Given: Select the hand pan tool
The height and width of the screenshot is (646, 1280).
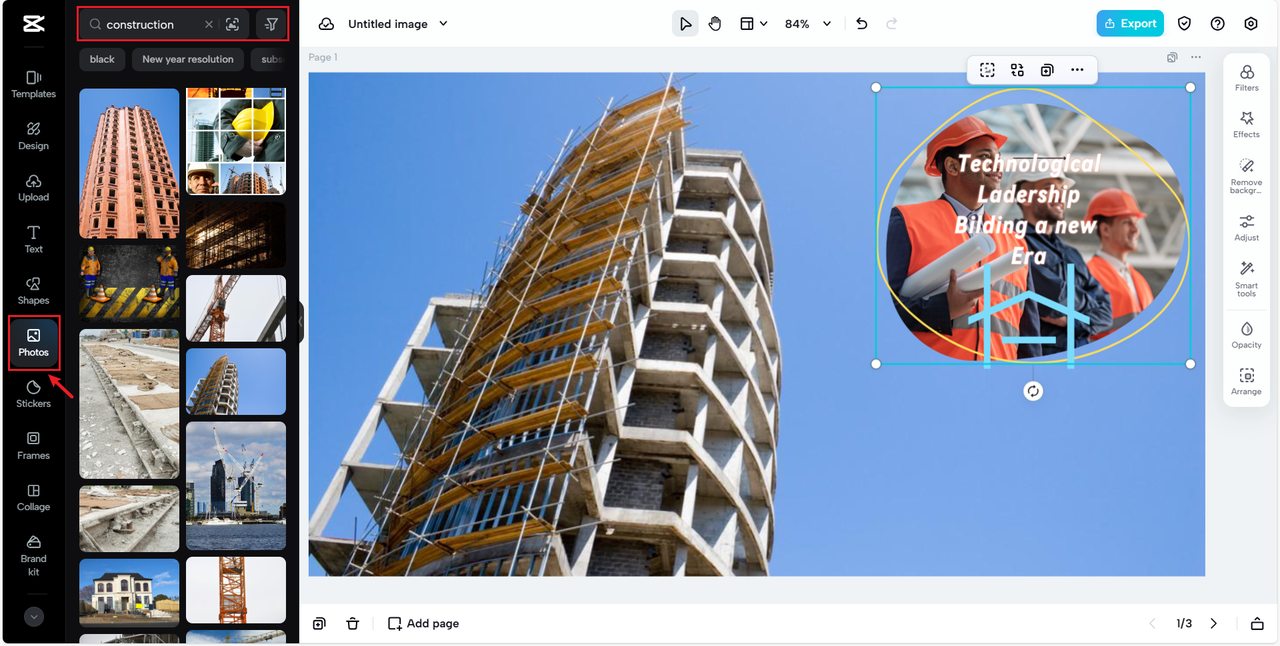Looking at the screenshot, I should point(715,24).
